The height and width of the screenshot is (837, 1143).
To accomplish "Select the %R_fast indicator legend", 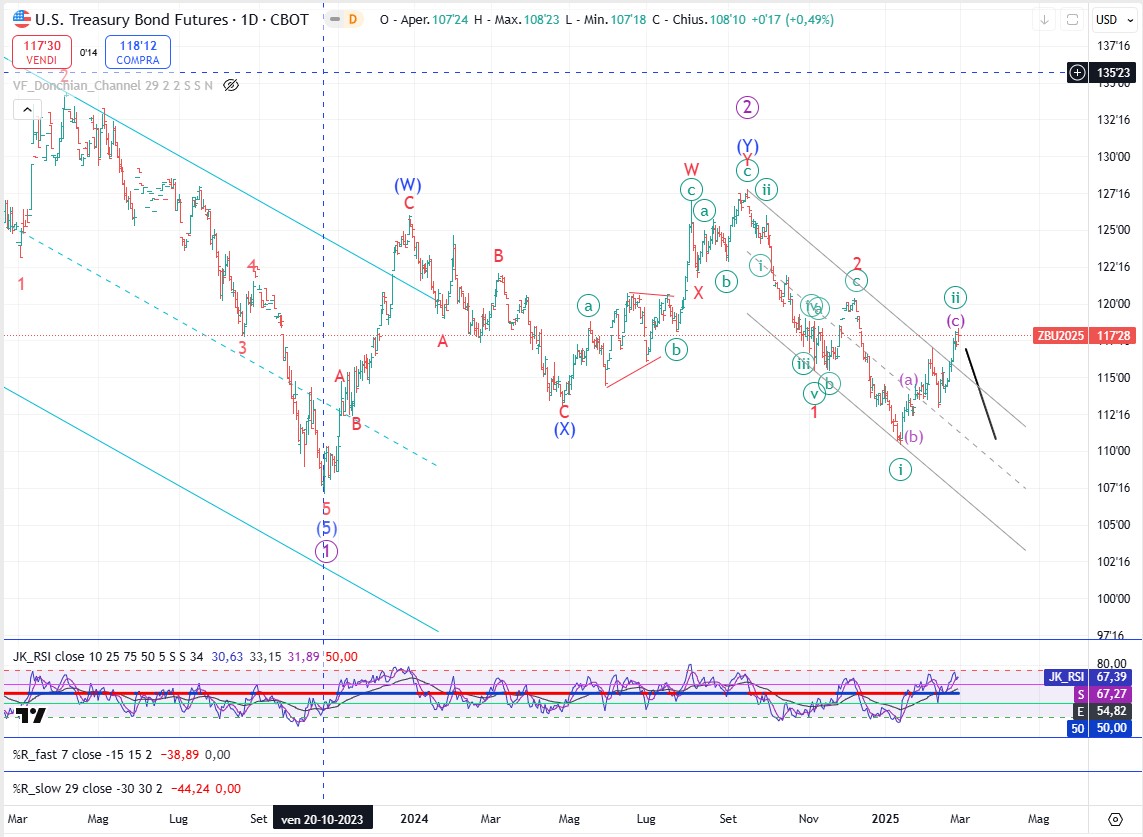I will point(40,755).
